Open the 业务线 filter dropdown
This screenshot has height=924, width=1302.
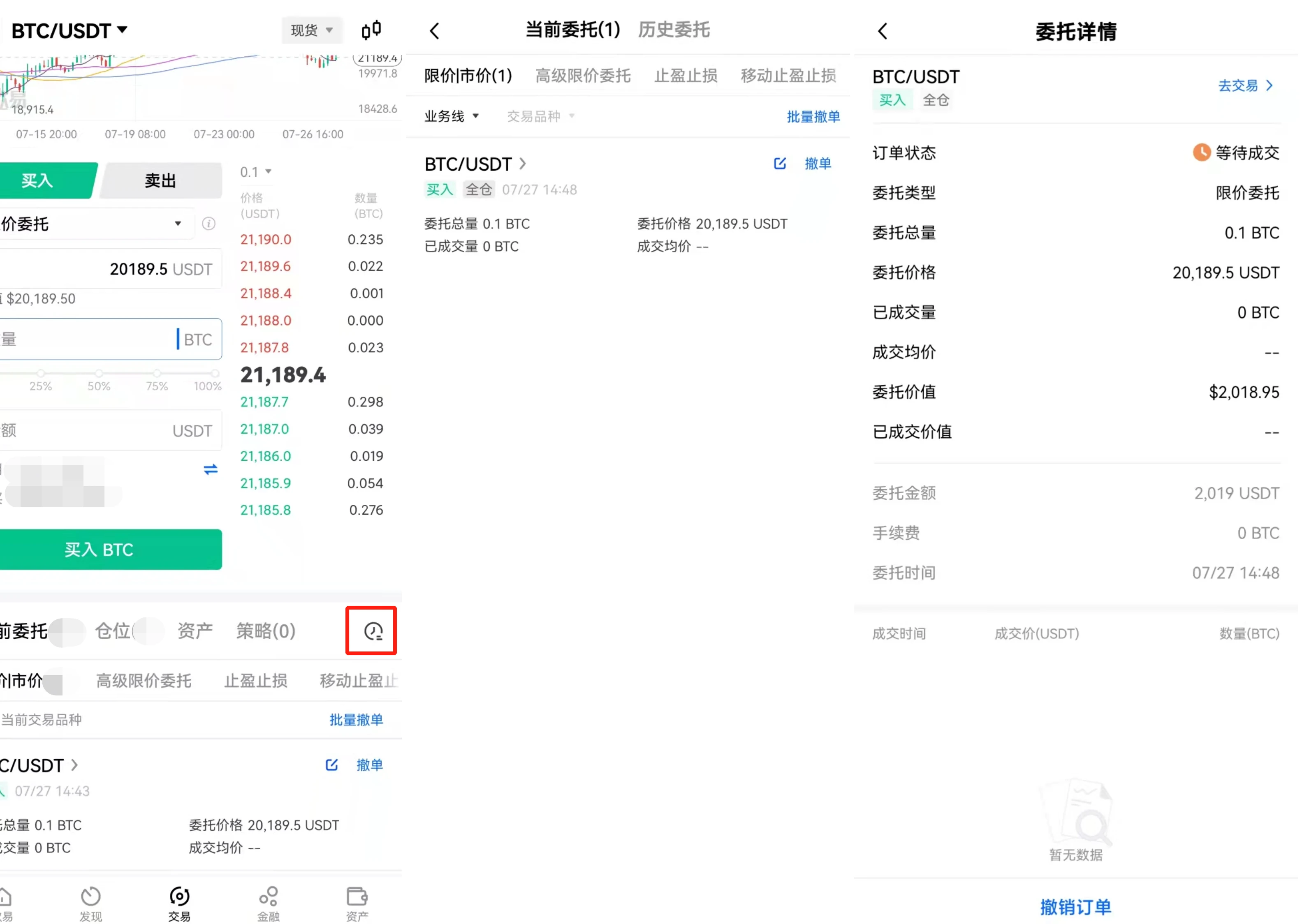coord(451,115)
